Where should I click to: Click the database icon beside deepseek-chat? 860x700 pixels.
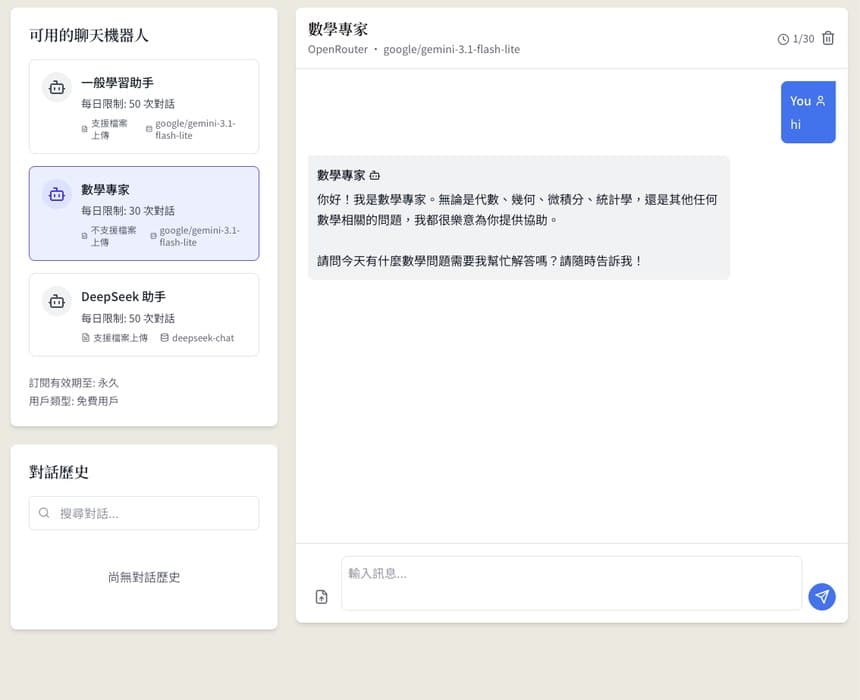(x=164, y=338)
